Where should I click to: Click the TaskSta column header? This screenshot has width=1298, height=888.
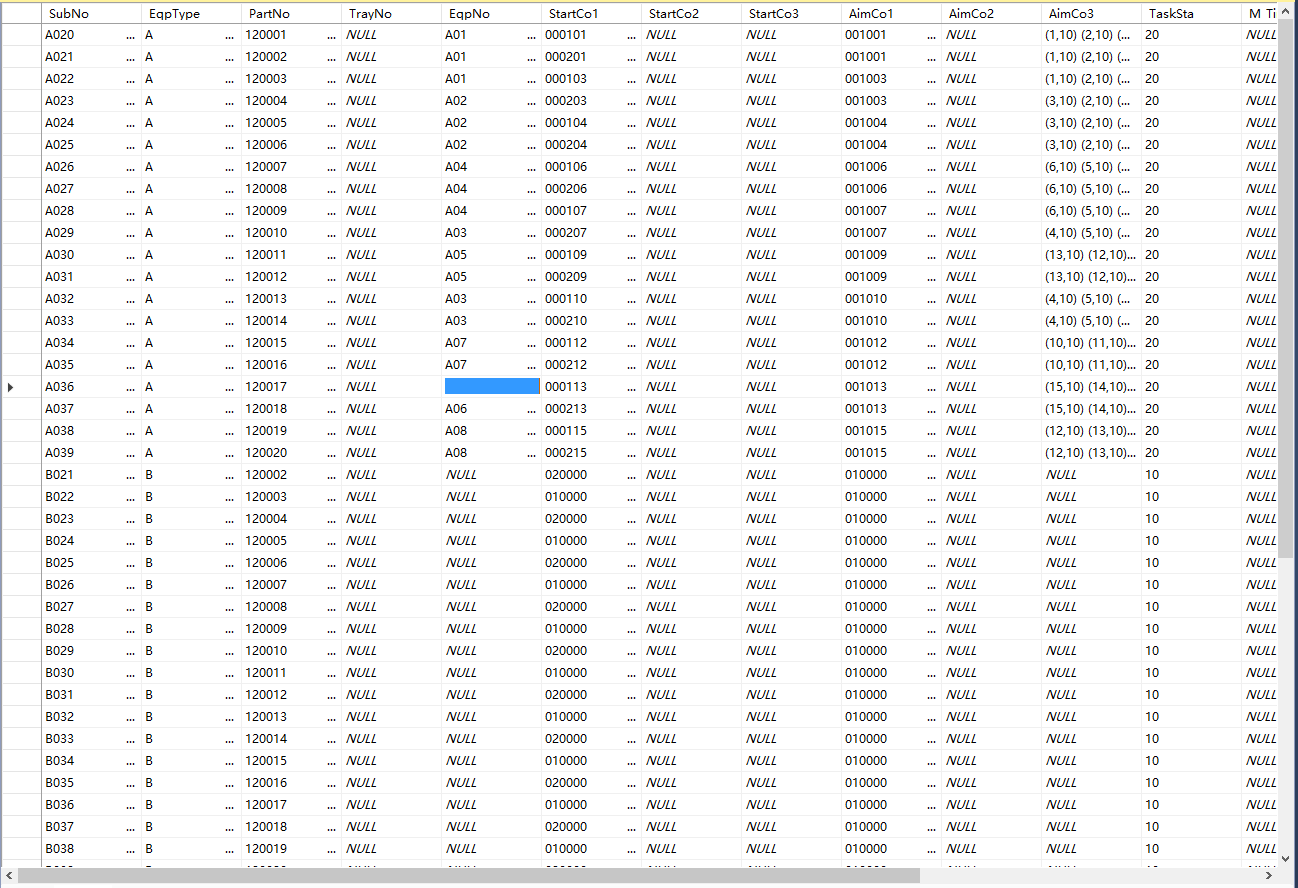(1190, 14)
